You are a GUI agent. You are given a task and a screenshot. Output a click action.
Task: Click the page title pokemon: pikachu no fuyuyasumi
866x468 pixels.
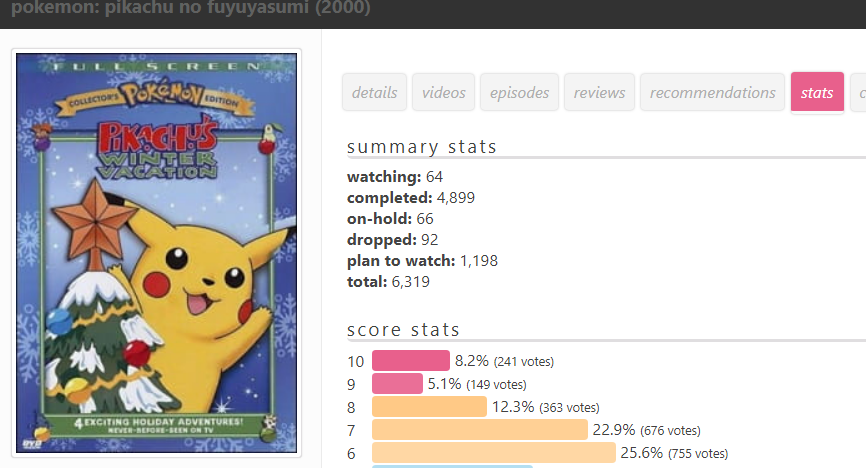click(191, 8)
